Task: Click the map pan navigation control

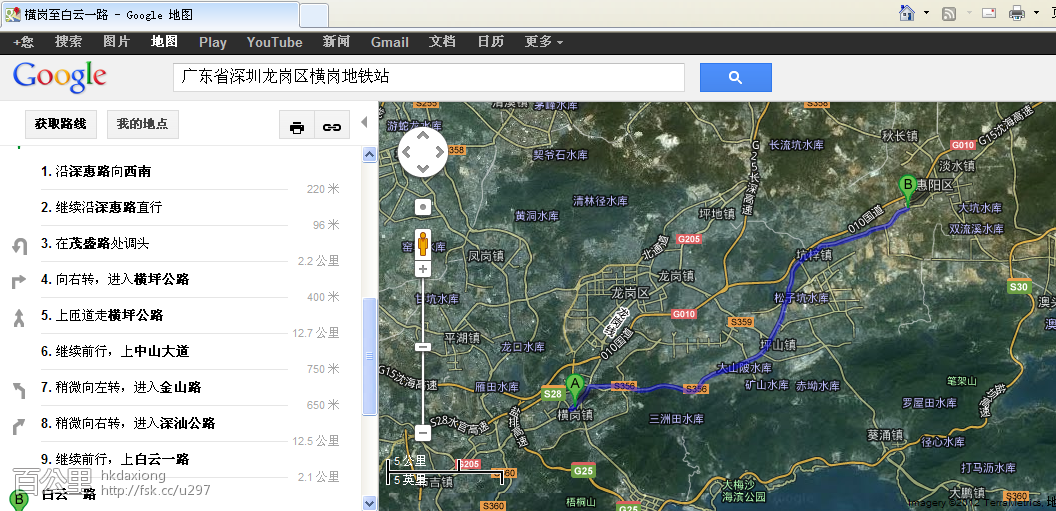Action: point(423,153)
